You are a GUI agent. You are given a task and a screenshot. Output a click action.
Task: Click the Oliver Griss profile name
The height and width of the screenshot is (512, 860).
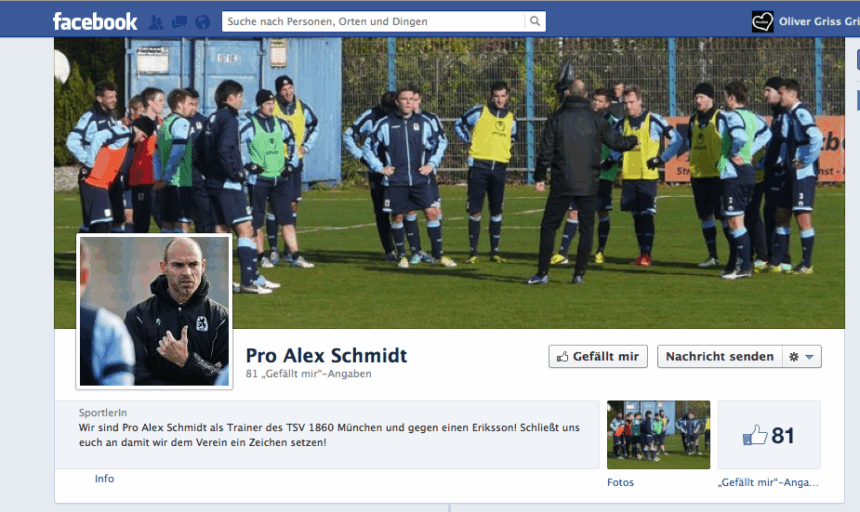pyautogui.click(x=818, y=21)
